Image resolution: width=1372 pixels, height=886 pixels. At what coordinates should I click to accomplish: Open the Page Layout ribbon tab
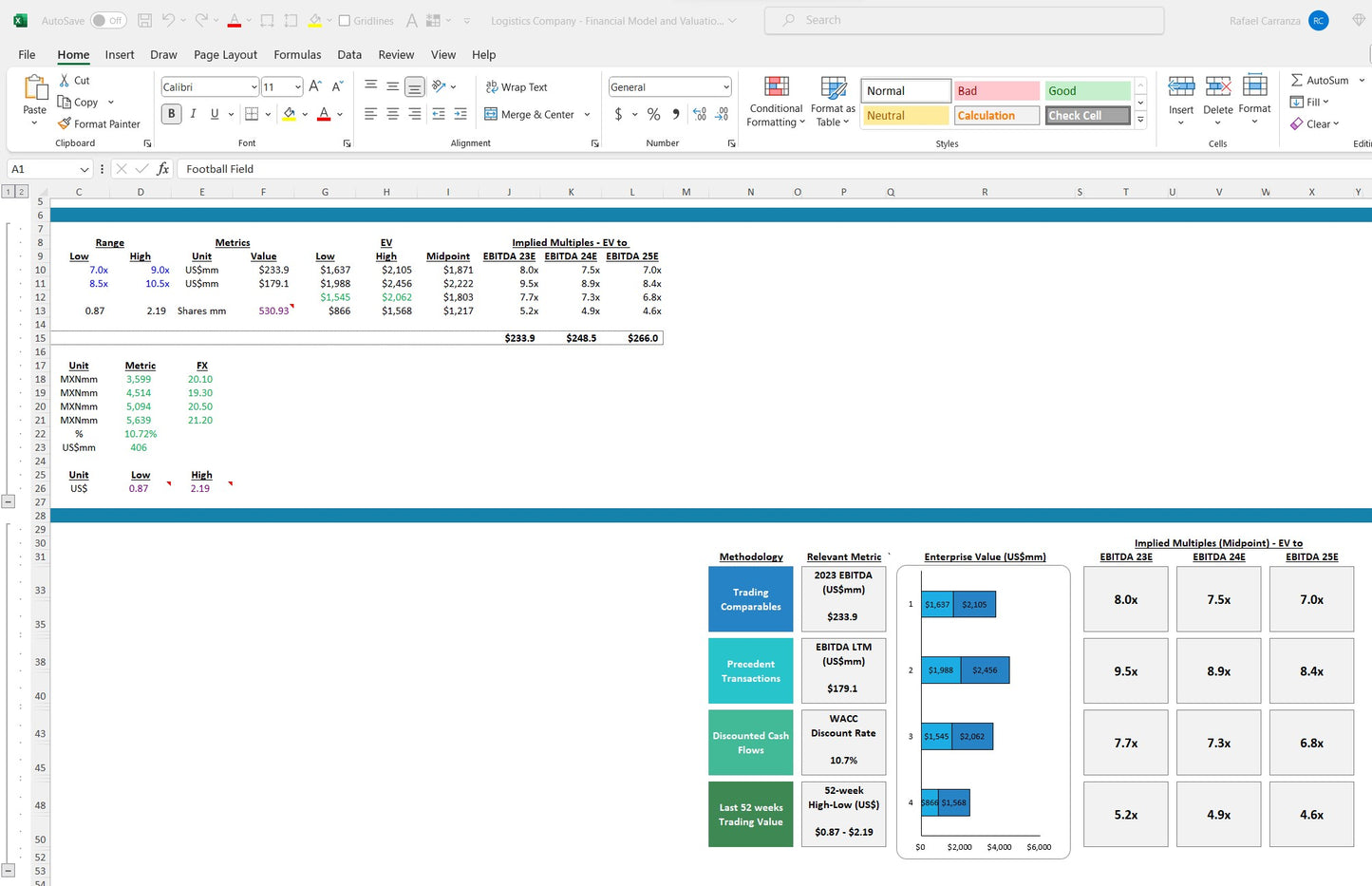(x=225, y=55)
